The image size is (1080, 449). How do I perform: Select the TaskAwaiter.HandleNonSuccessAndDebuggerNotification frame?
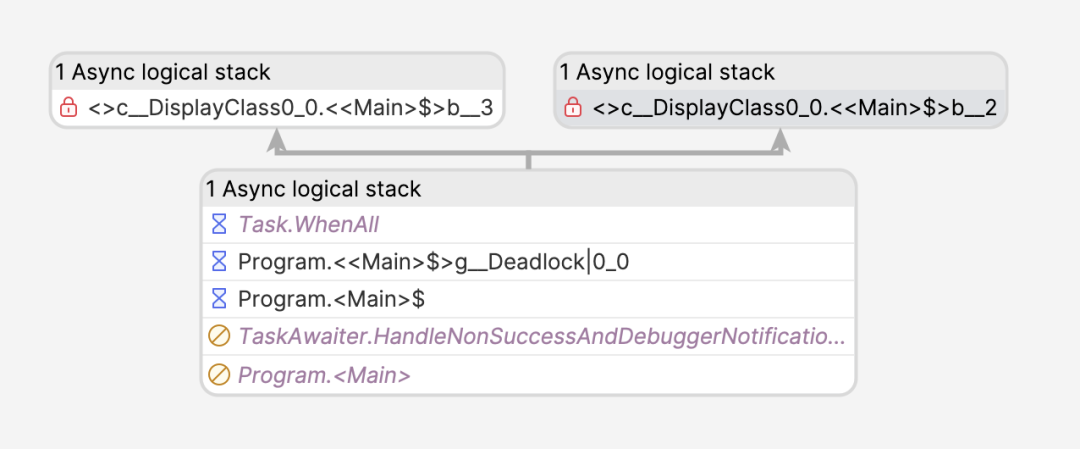click(x=528, y=337)
